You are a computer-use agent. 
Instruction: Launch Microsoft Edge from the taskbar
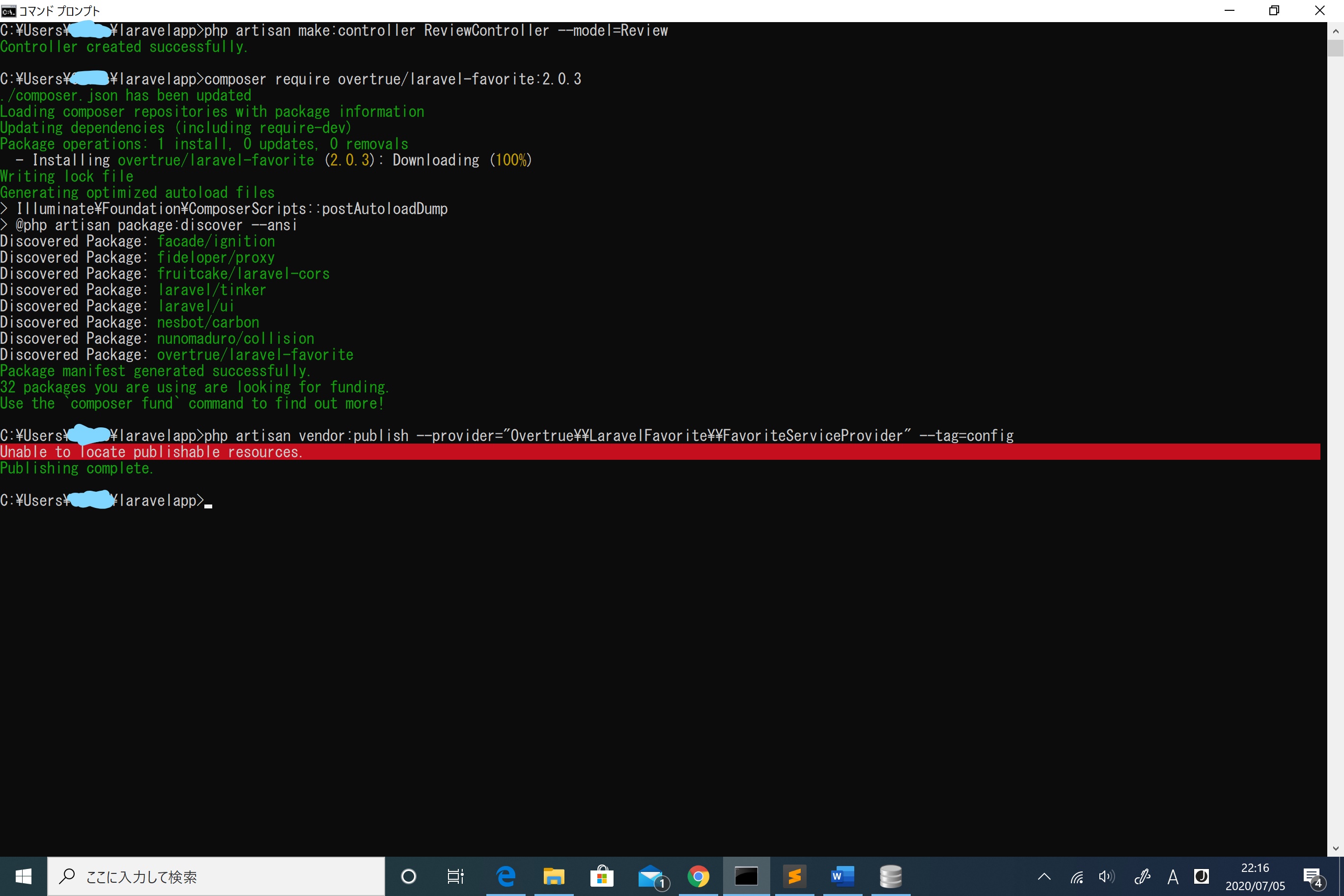click(505, 876)
